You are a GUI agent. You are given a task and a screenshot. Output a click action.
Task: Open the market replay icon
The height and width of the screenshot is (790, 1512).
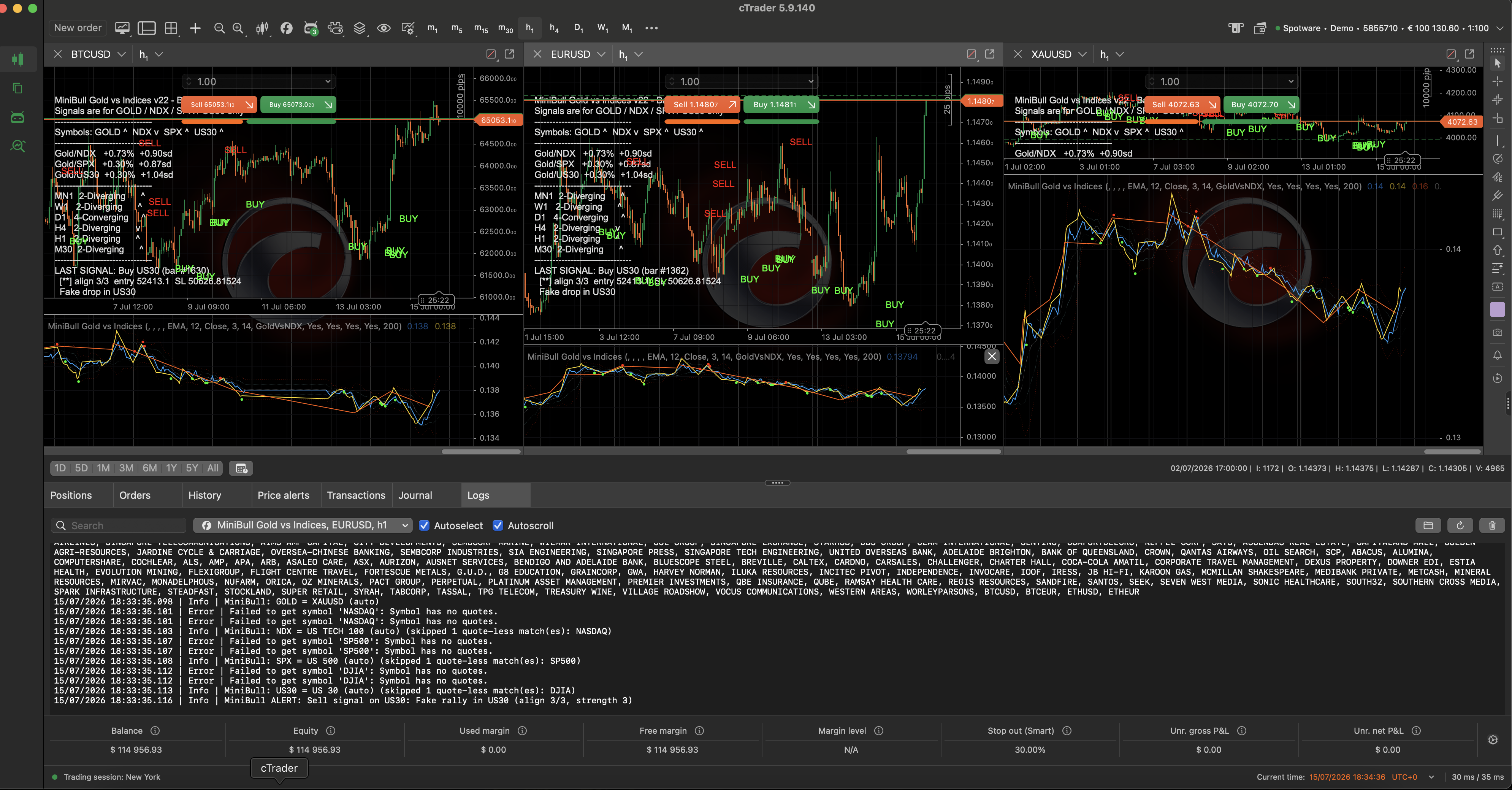tap(1497, 378)
